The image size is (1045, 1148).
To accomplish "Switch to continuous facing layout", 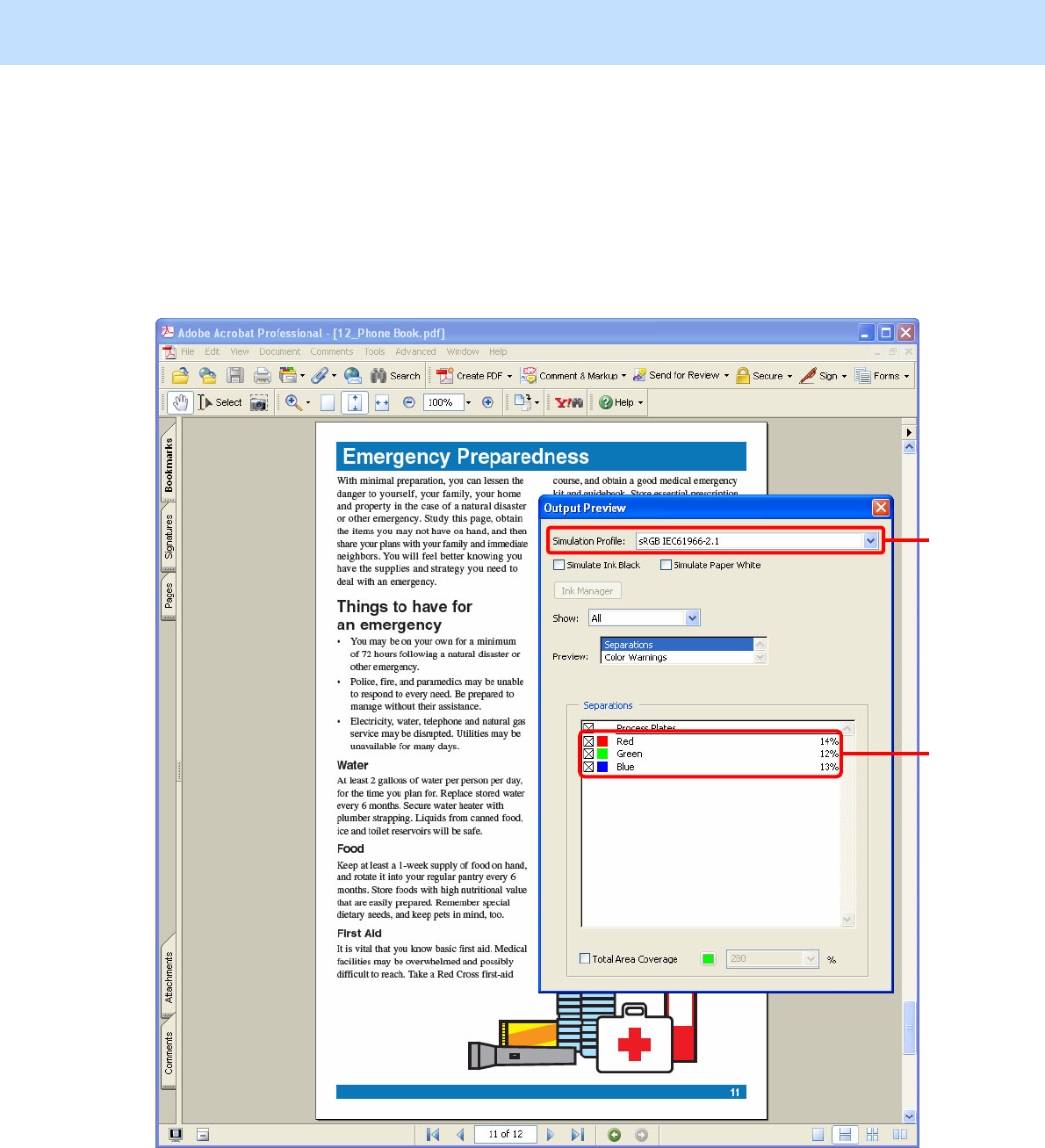I will (x=872, y=1135).
